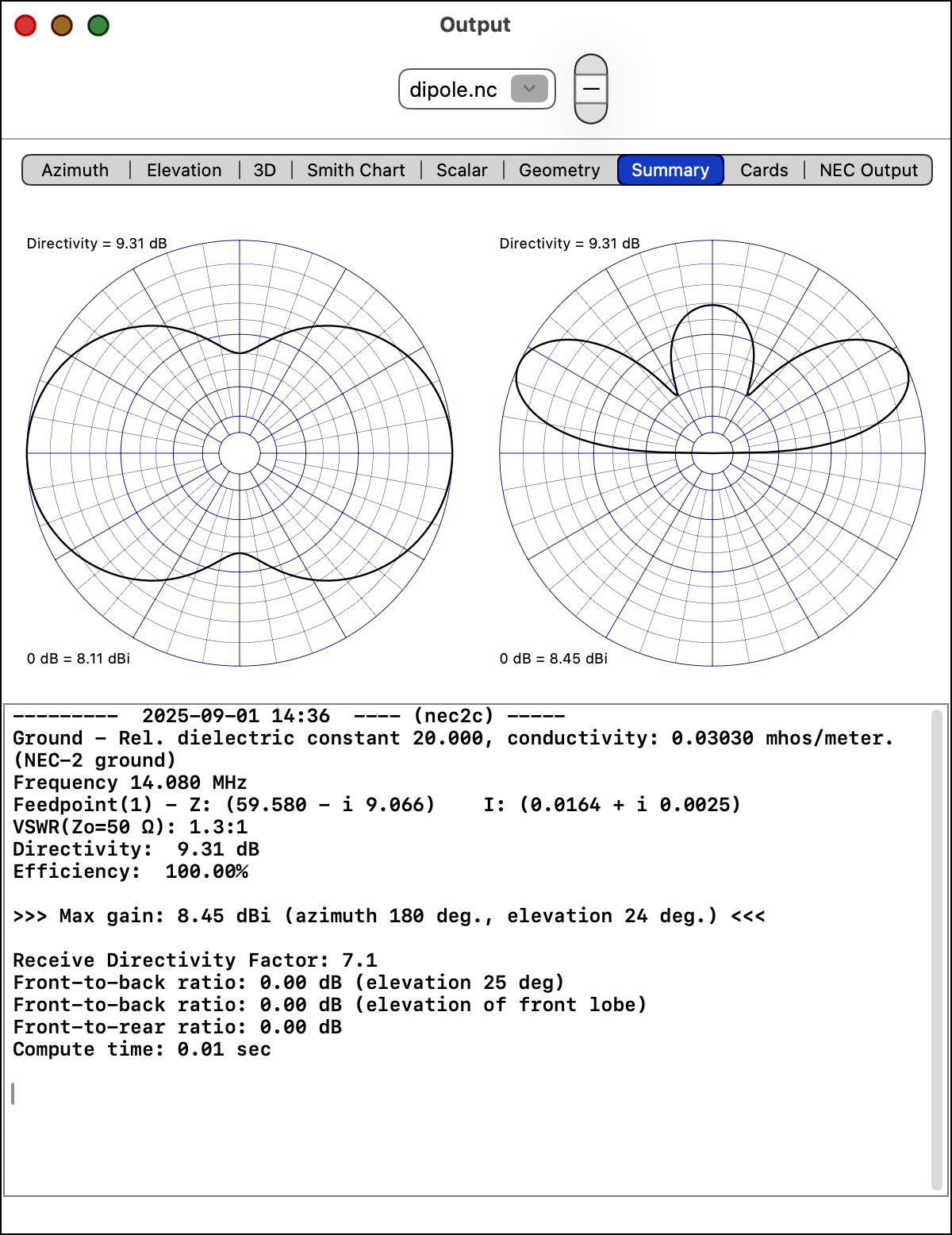Click the right elevation polar plot
The height and width of the screenshot is (1235, 952).
[x=712, y=453]
